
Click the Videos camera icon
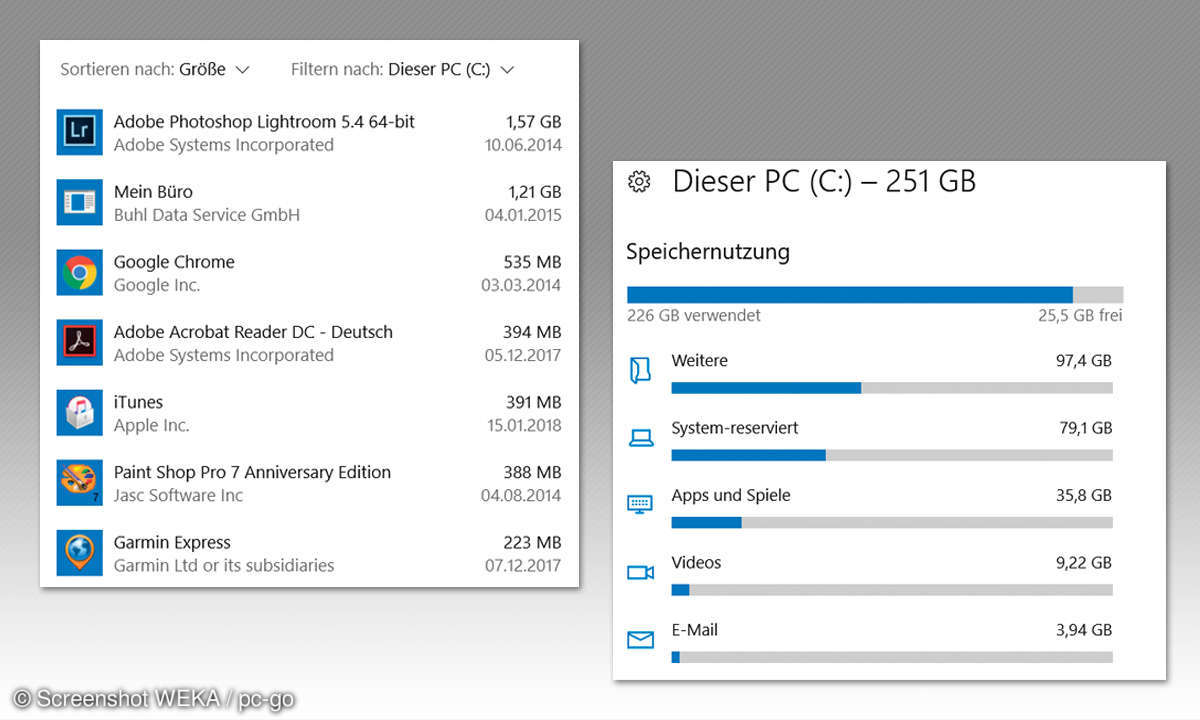(x=640, y=572)
